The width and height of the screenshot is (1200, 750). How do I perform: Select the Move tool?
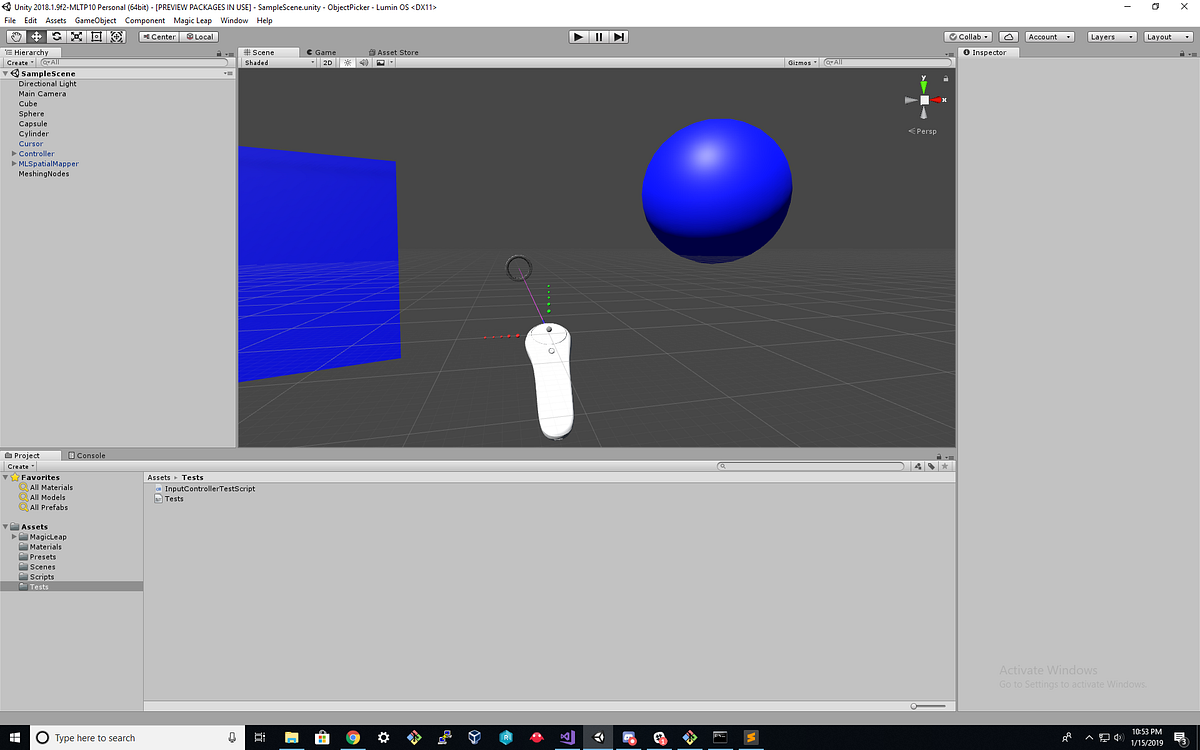[x=36, y=36]
